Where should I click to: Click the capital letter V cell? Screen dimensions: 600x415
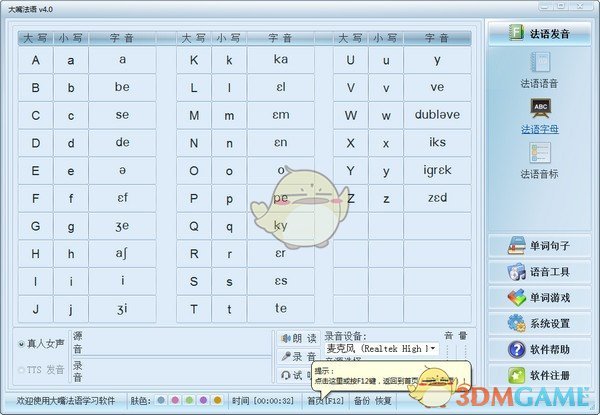(x=351, y=88)
